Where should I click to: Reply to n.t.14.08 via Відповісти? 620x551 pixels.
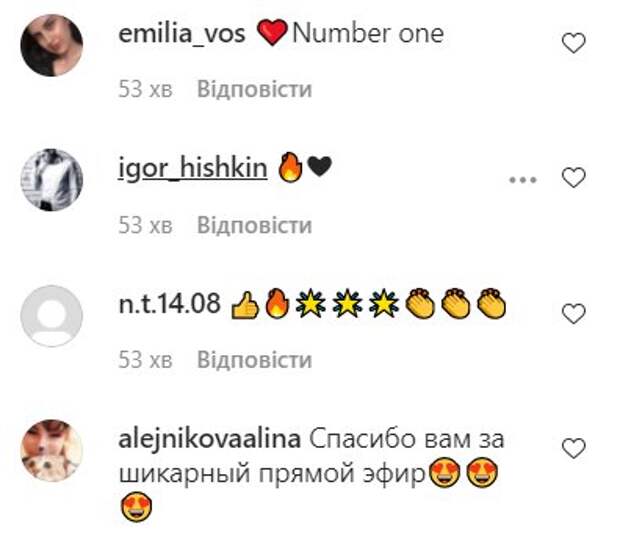(x=255, y=360)
